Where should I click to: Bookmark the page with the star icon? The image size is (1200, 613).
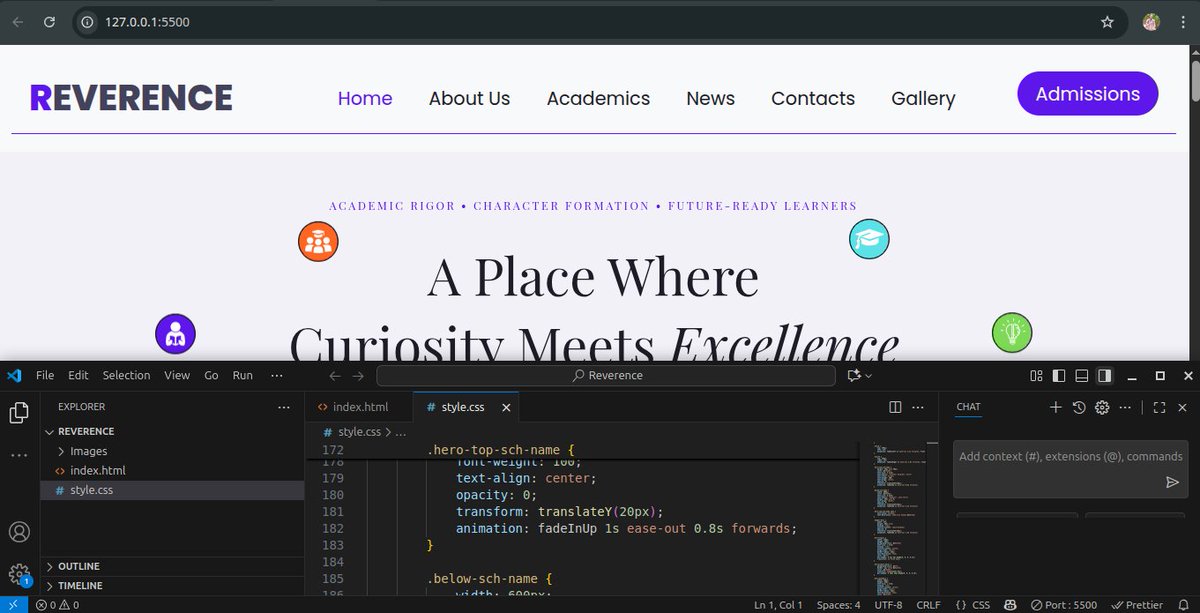click(1107, 22)
